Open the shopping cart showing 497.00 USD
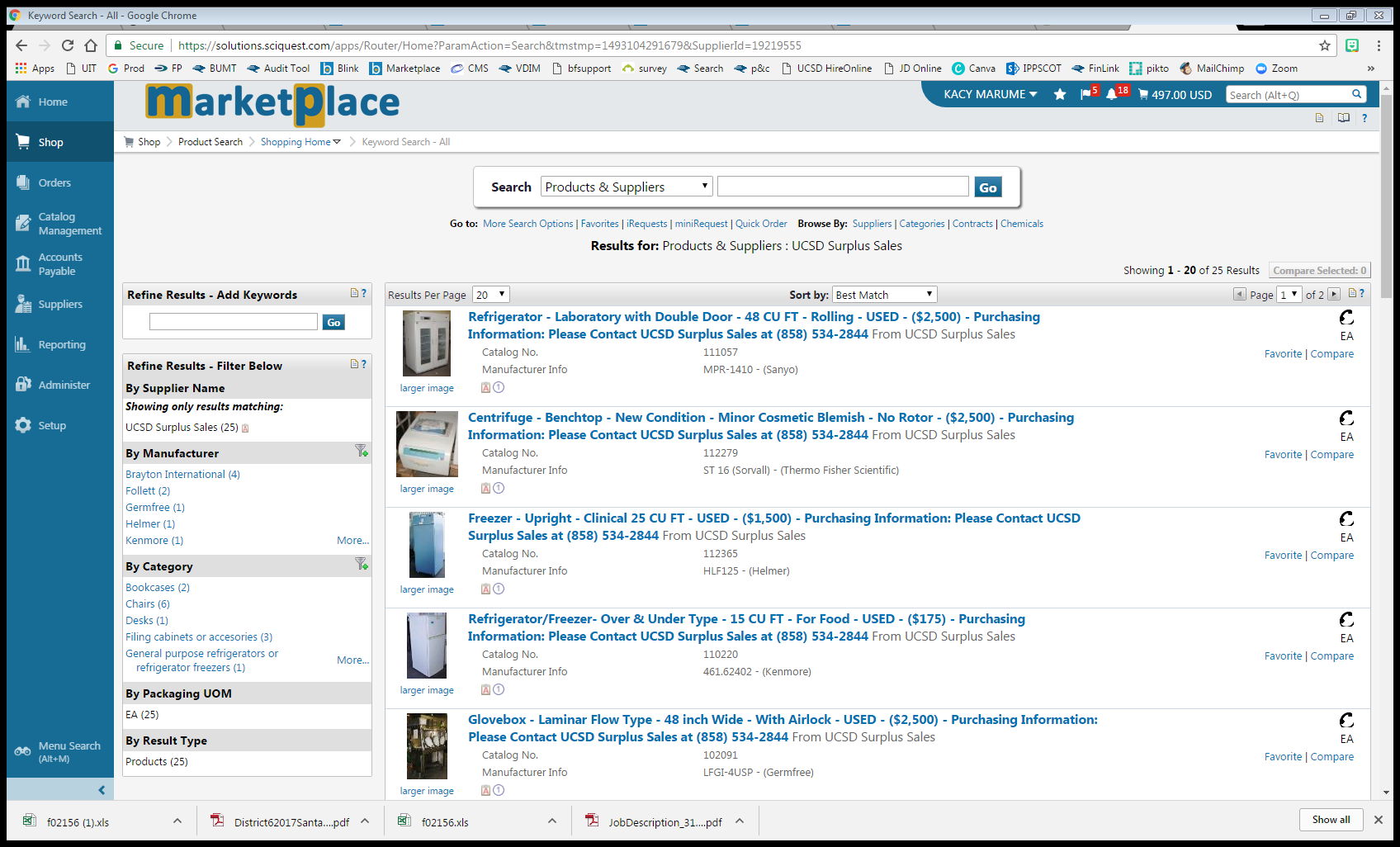Image resolution: width=1400 pixels, height=847 pixels. pyautogui.click(x=1175, y=94)
